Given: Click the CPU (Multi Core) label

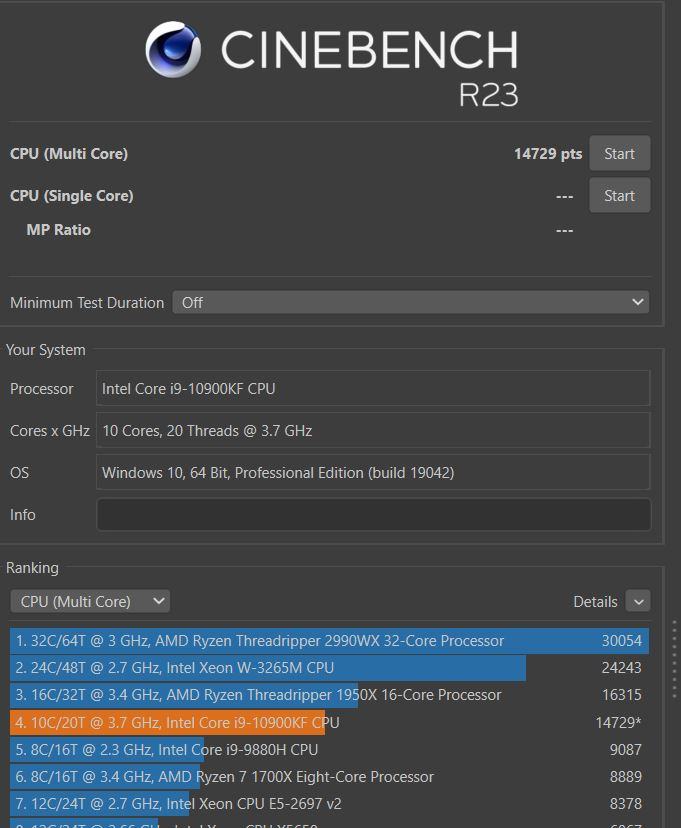Looking at the screenshot, I should click(69, 154).
